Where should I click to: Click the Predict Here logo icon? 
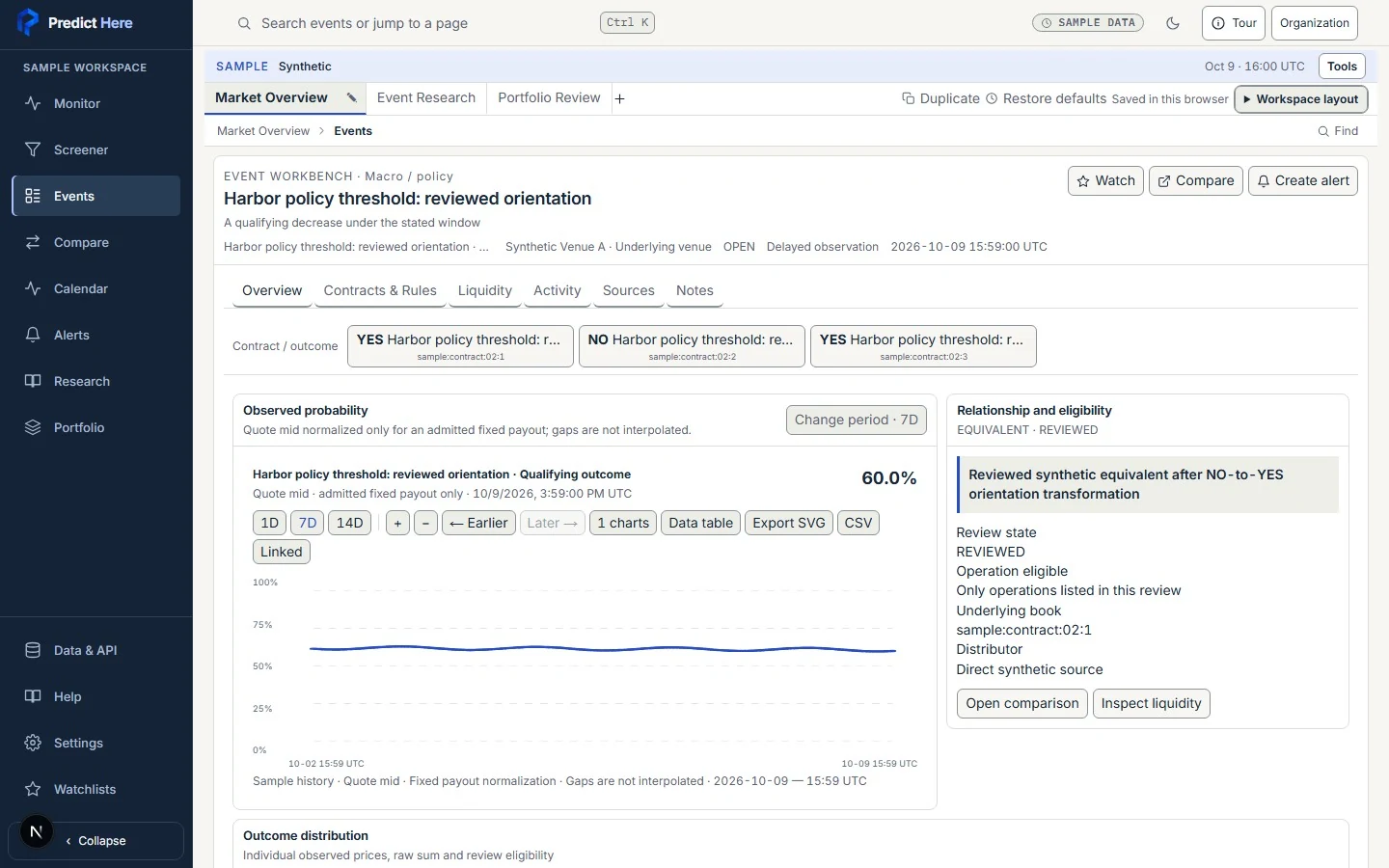pyautogui.click(x=28, y=22)
